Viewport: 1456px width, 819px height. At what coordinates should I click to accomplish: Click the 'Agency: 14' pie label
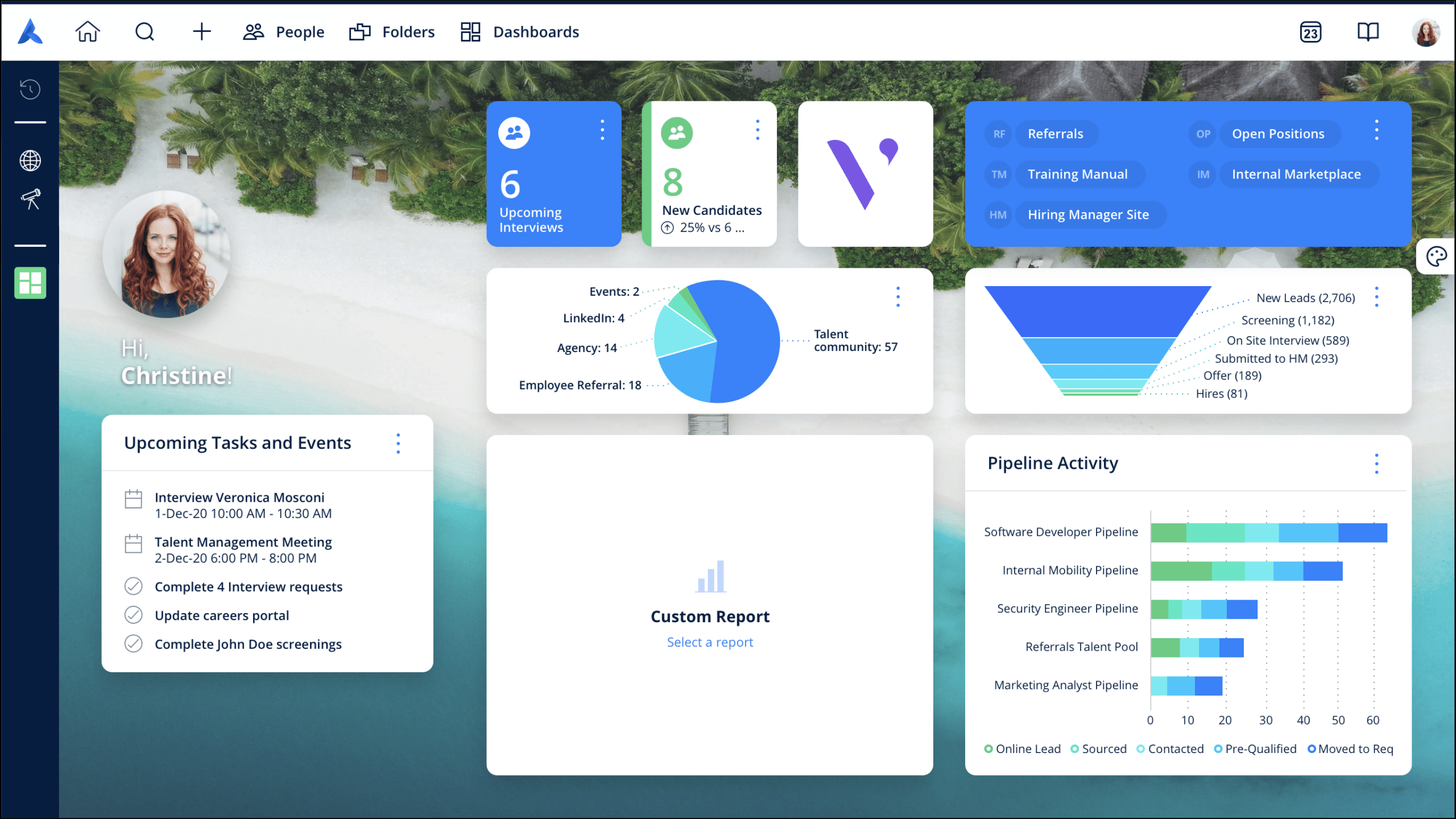click(586, 348)
